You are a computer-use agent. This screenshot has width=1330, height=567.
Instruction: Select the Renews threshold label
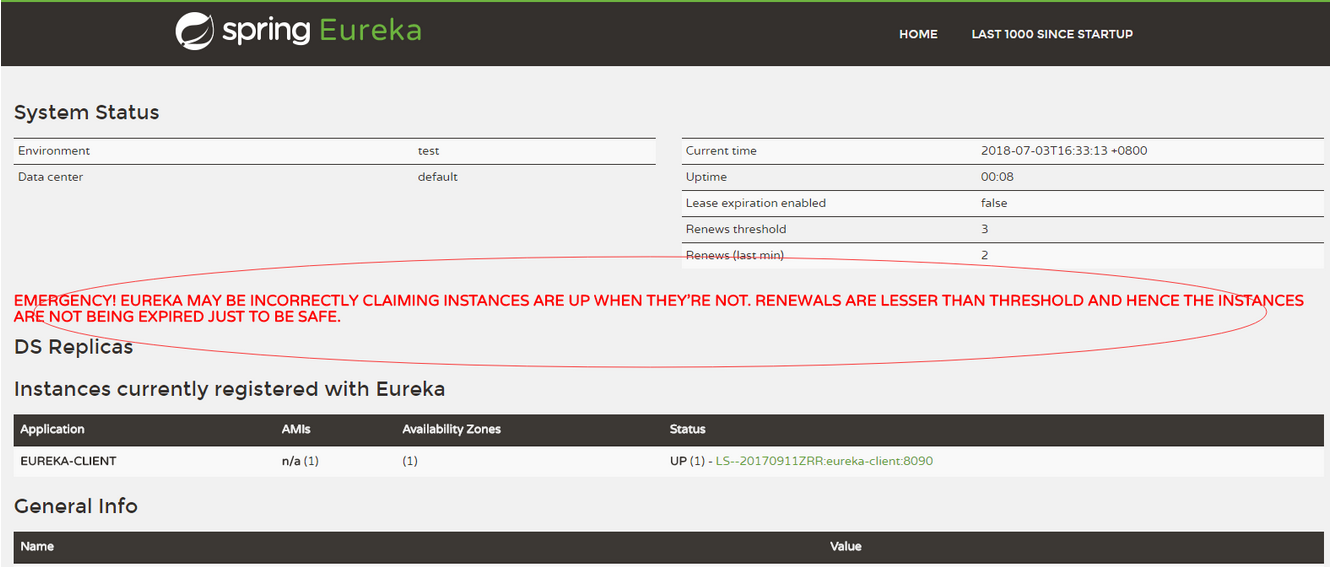pyautogui.click(x=736, y=229)
